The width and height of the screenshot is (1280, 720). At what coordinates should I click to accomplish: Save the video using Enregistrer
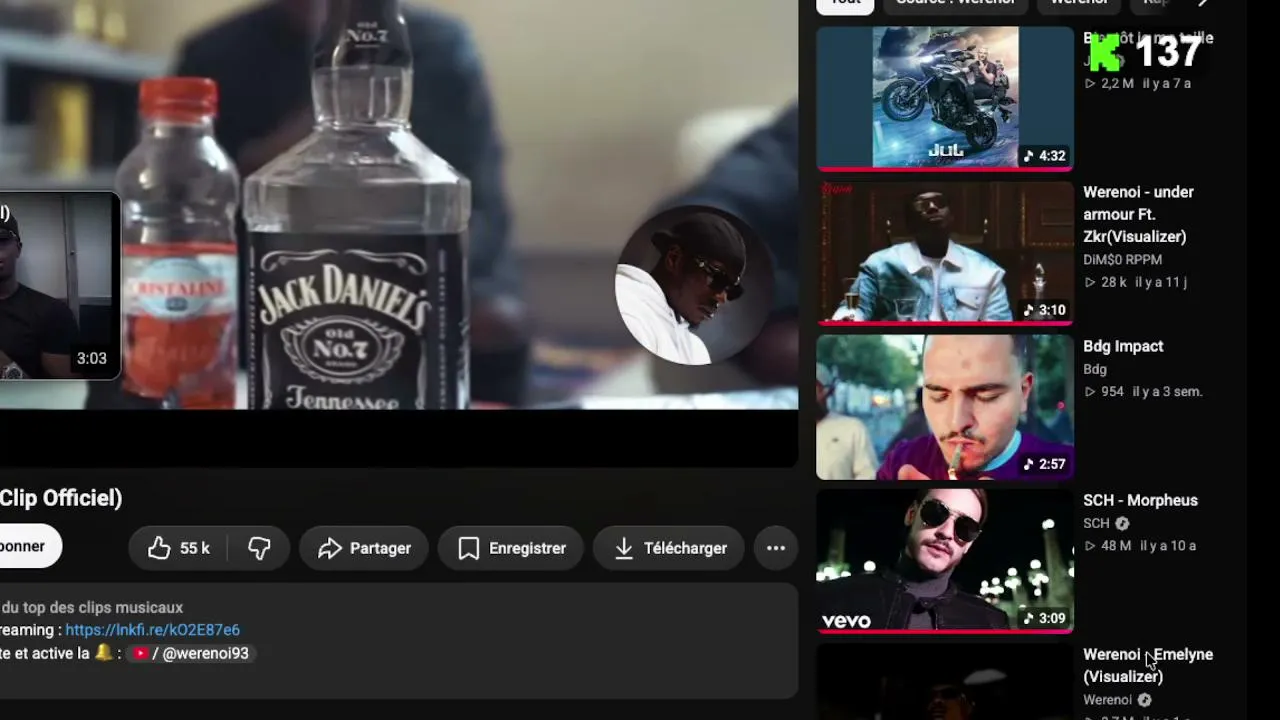coord(511,548)
